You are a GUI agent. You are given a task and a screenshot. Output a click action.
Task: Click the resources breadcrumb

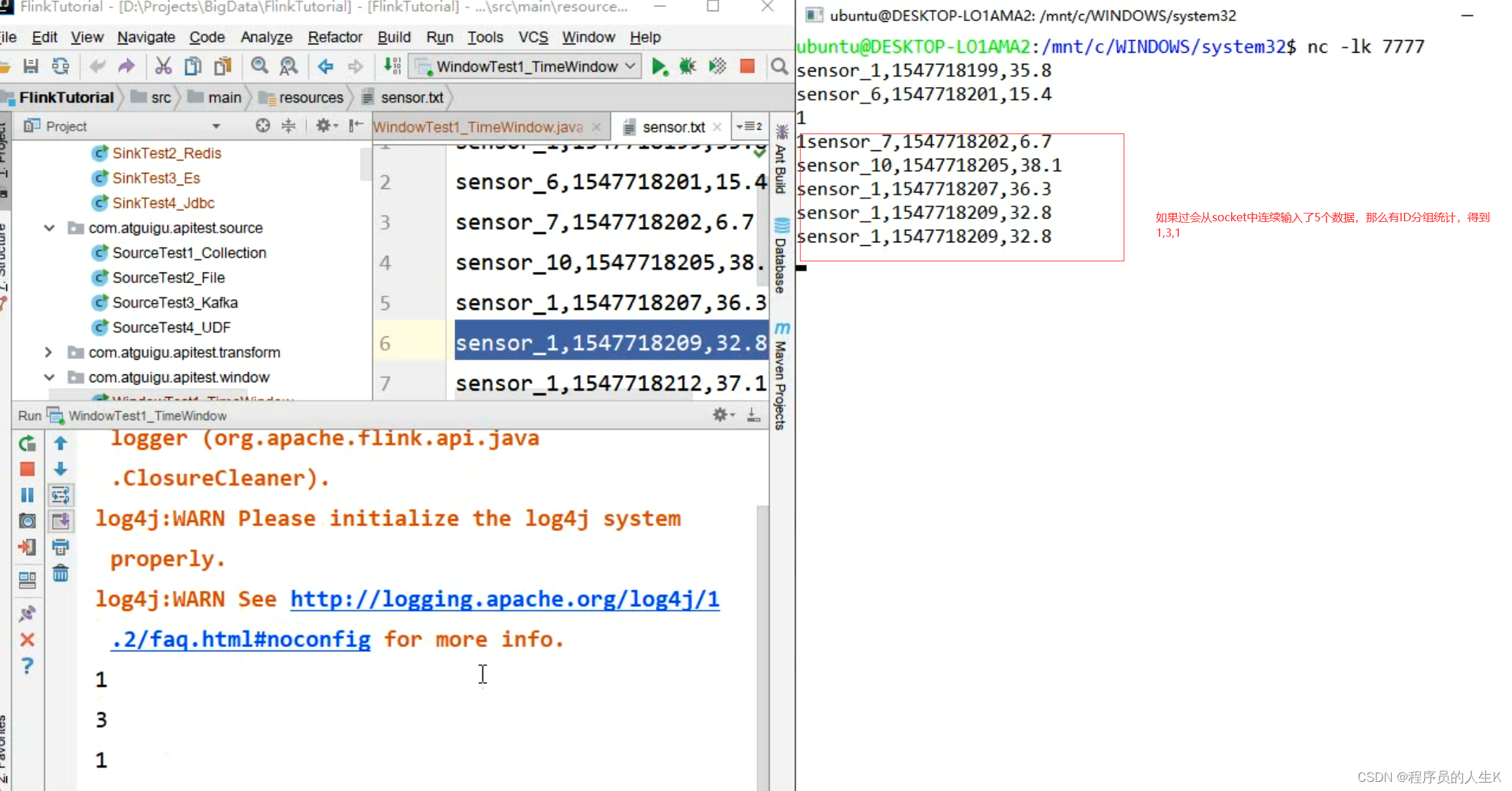[x=310, y=98]
